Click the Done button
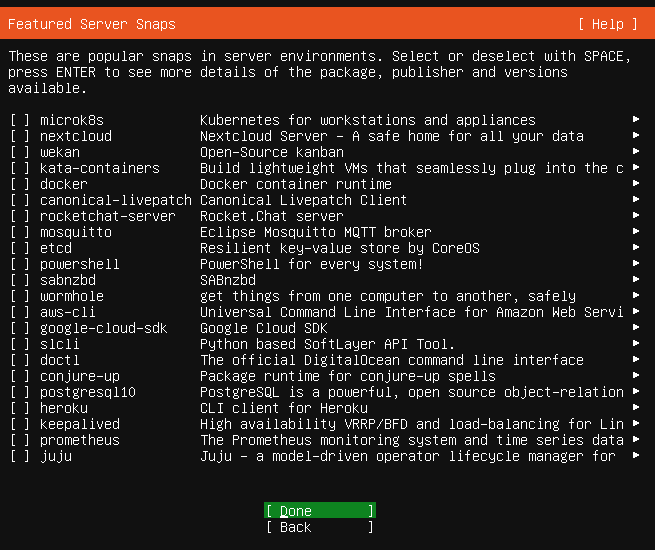 coord(320,511)
